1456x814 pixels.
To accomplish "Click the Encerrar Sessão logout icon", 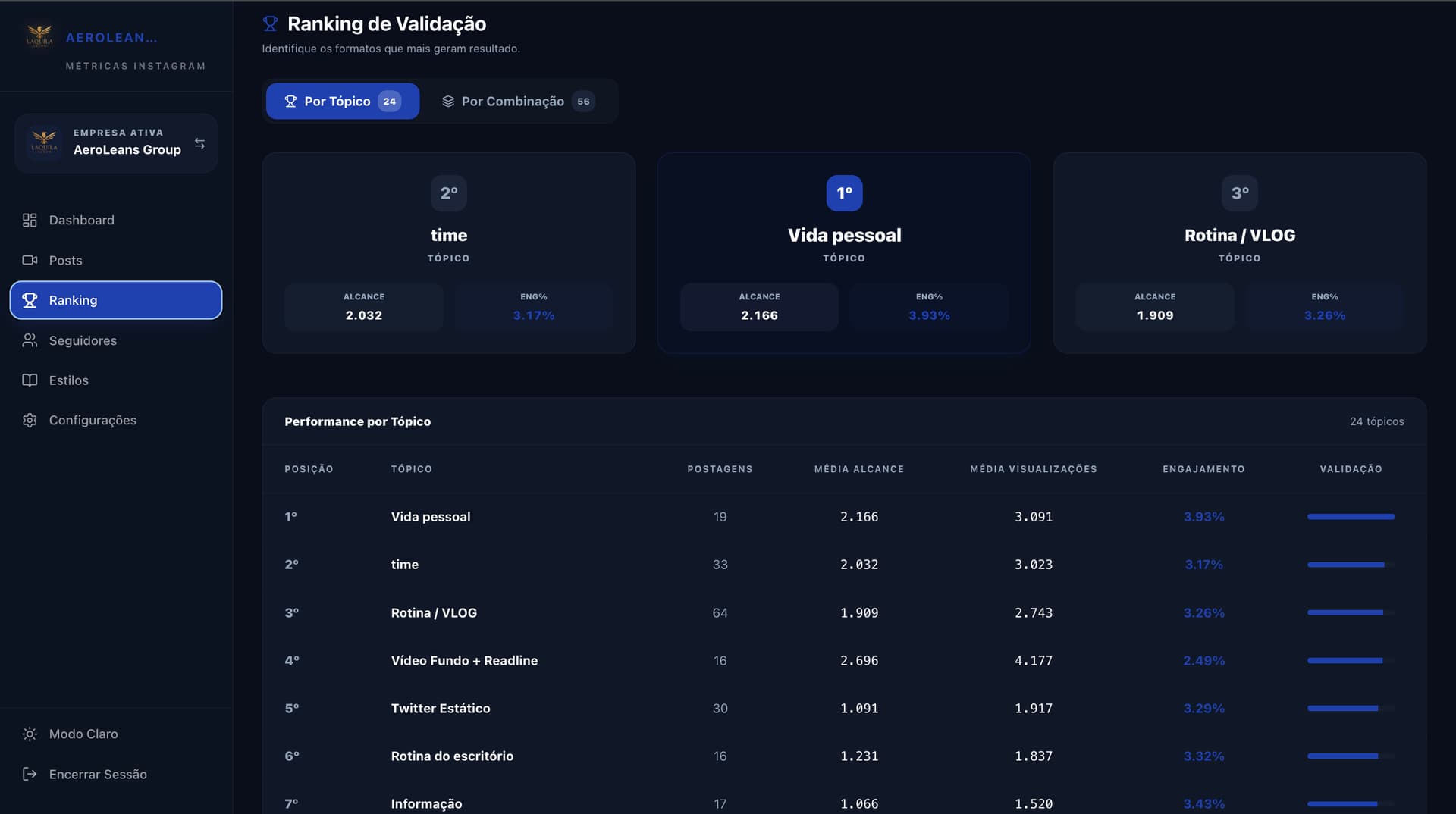I will (30, 774).
